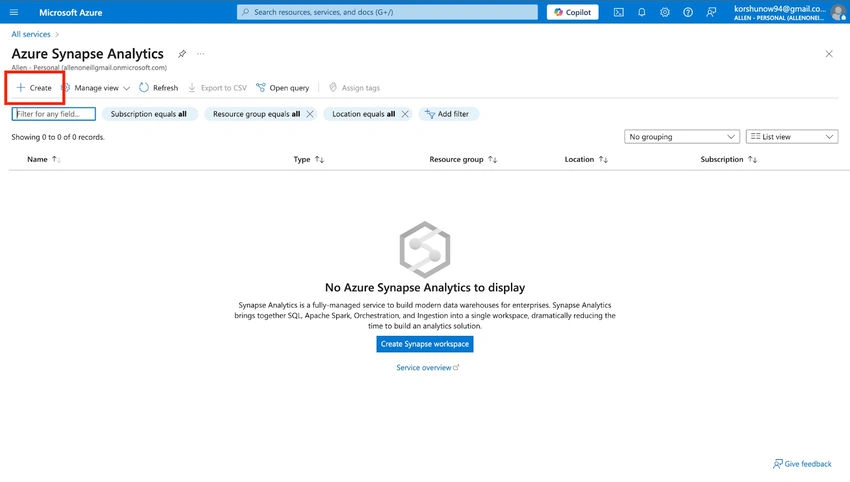Open Copilot

point(572,12)
